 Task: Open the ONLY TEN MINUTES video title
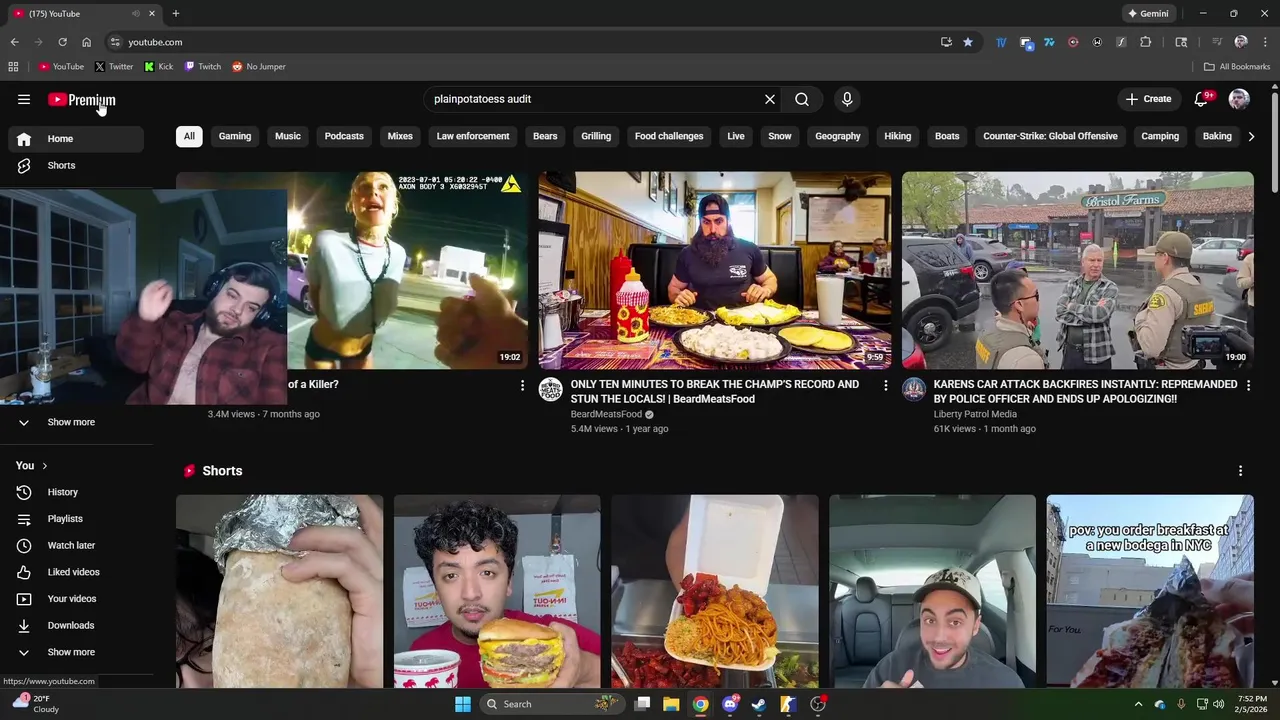point(715,391)
